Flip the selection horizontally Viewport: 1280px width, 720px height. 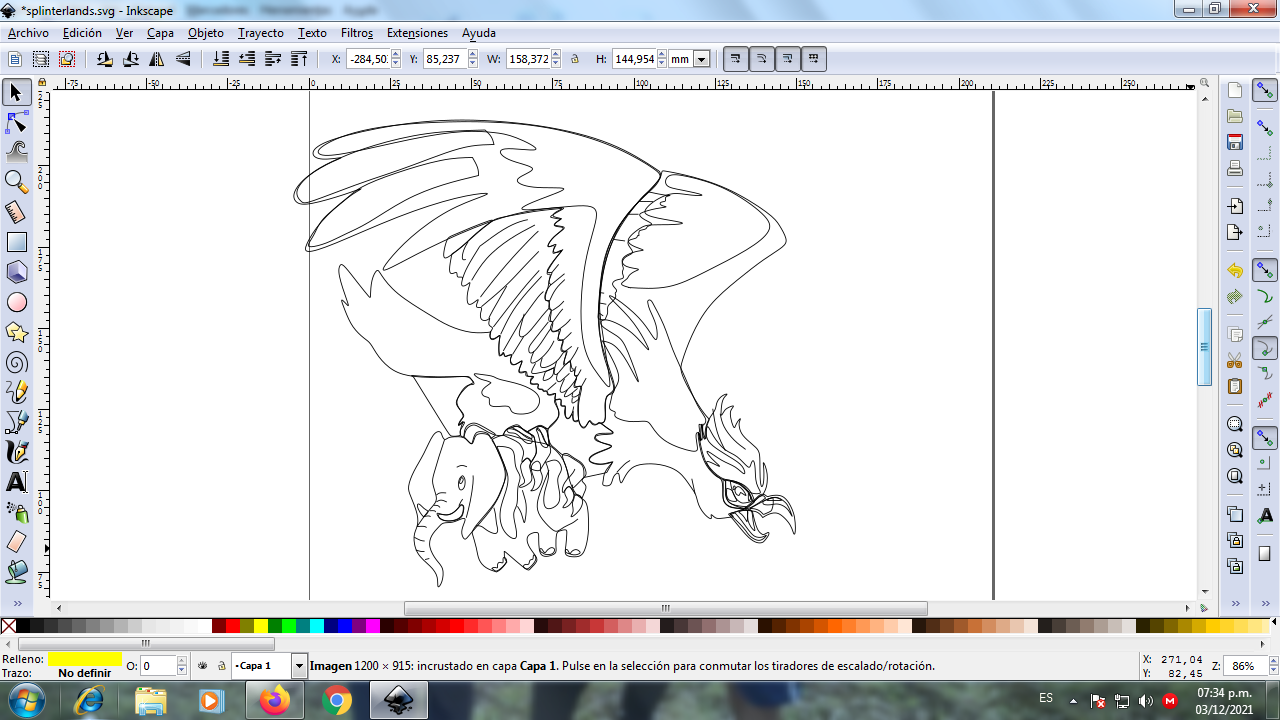157,59
